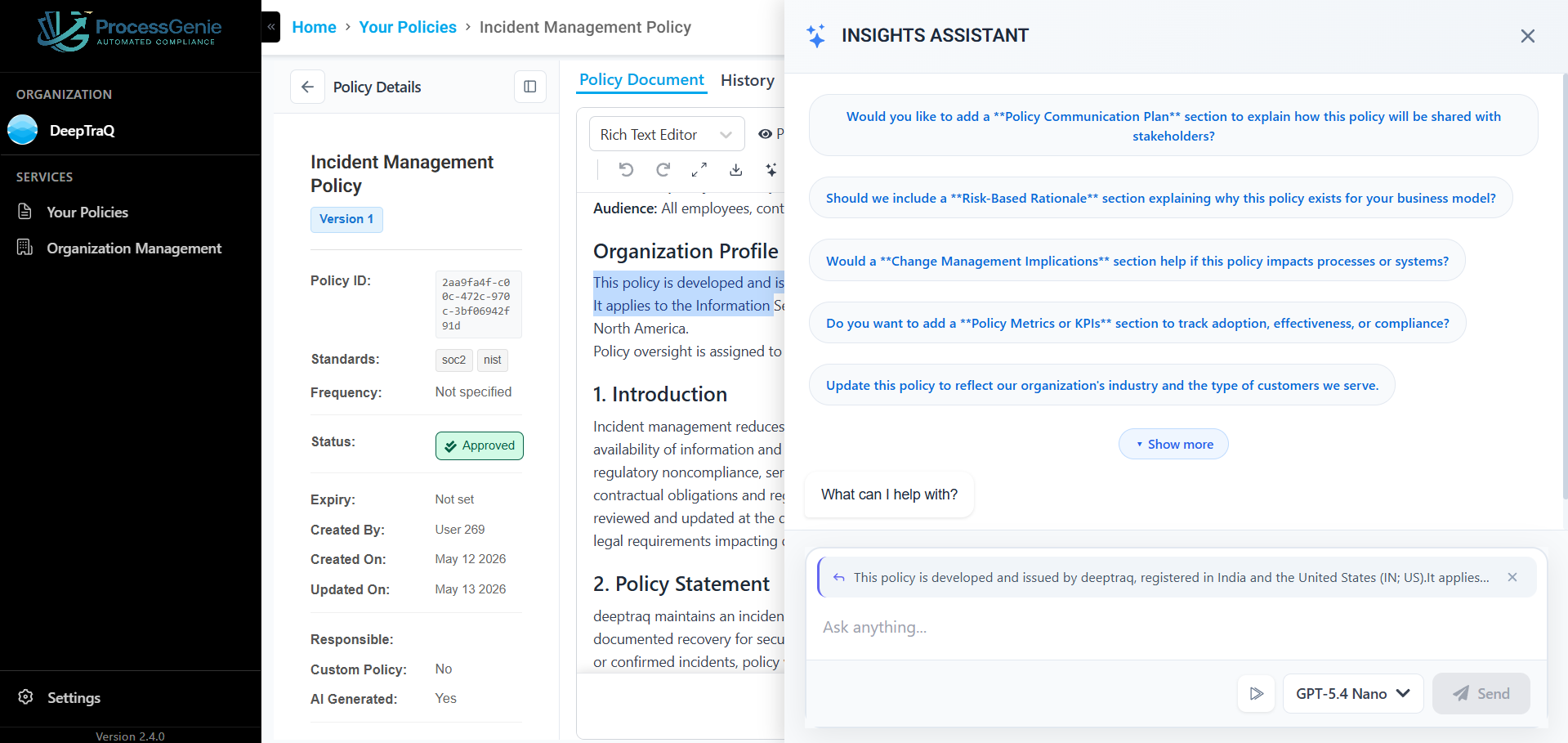
Task: Collapse the sidebar with double-chevron button
Action: 271,27
